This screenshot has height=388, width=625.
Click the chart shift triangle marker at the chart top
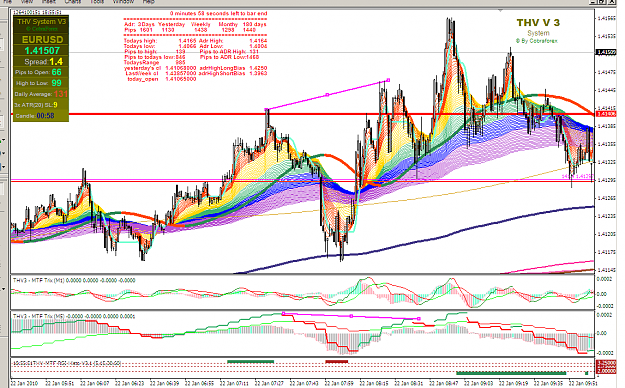tap(501, 11)
